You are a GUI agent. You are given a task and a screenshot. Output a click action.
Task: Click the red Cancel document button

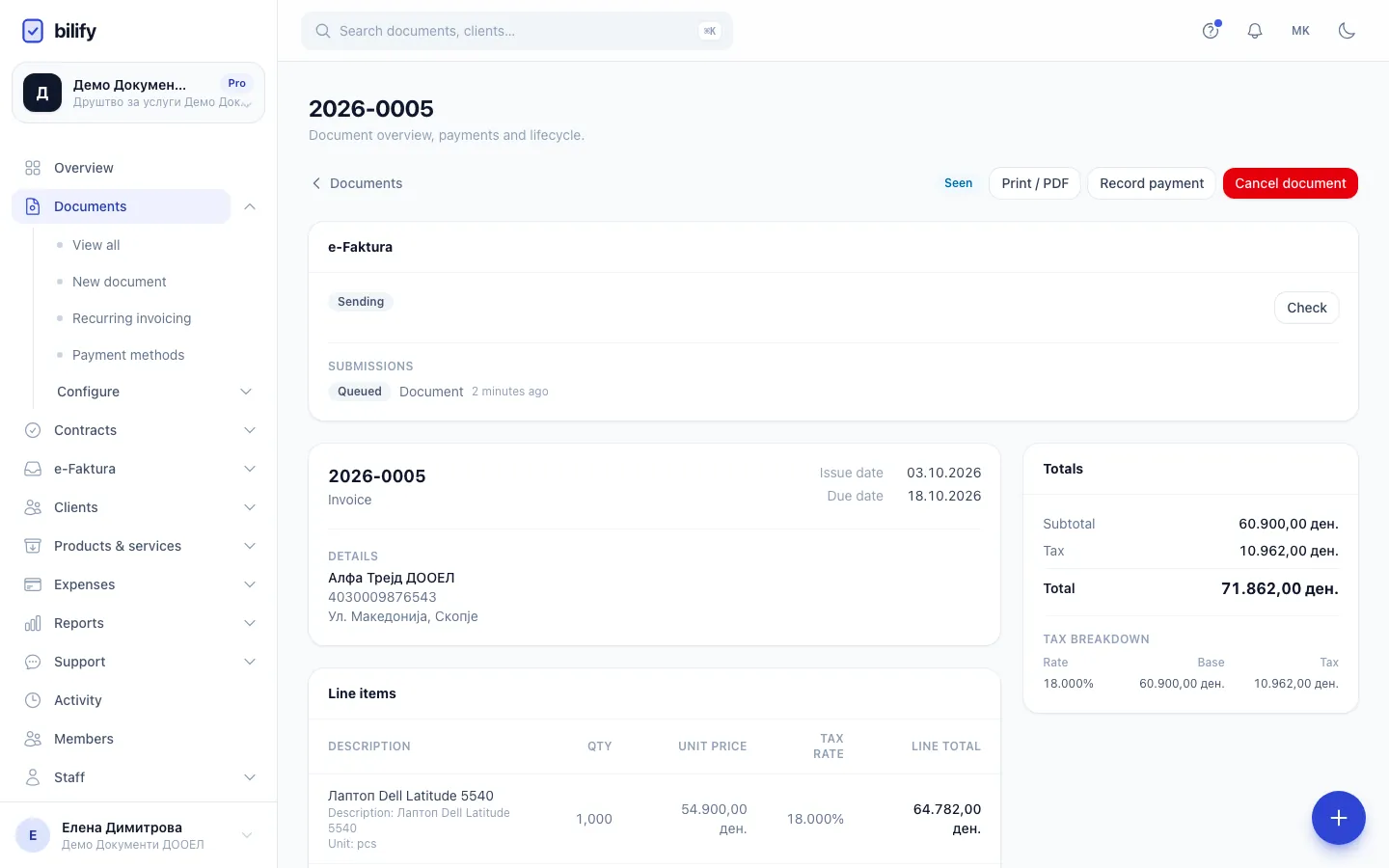1291,183
